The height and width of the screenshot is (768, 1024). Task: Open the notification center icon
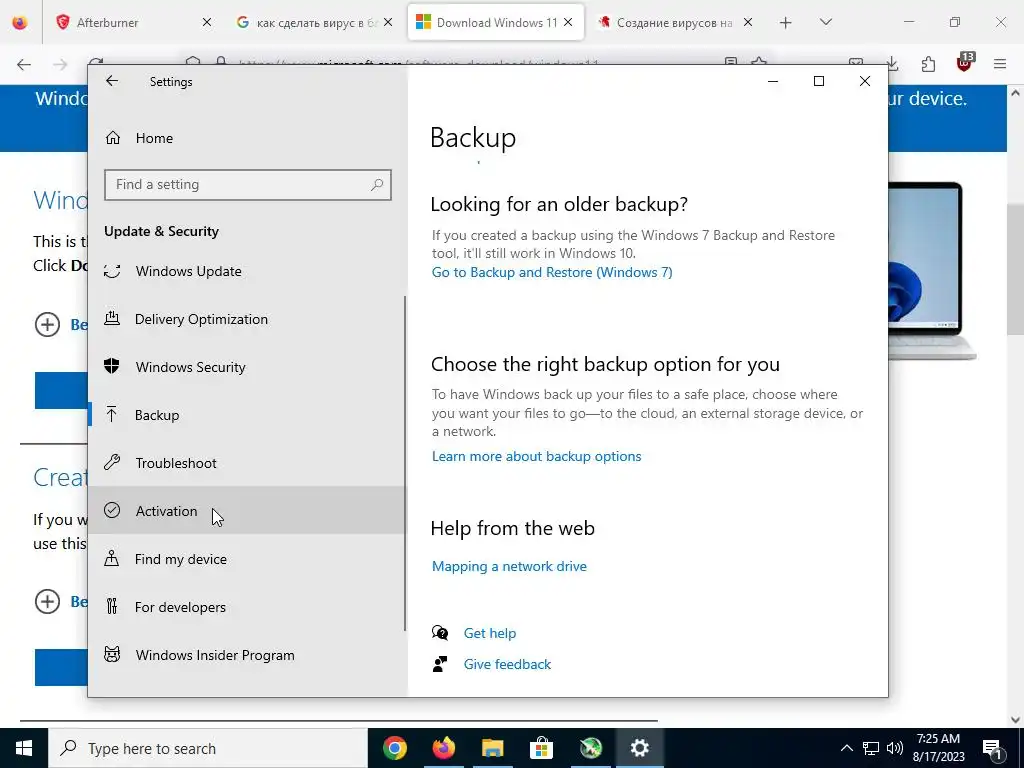[992, 748]
